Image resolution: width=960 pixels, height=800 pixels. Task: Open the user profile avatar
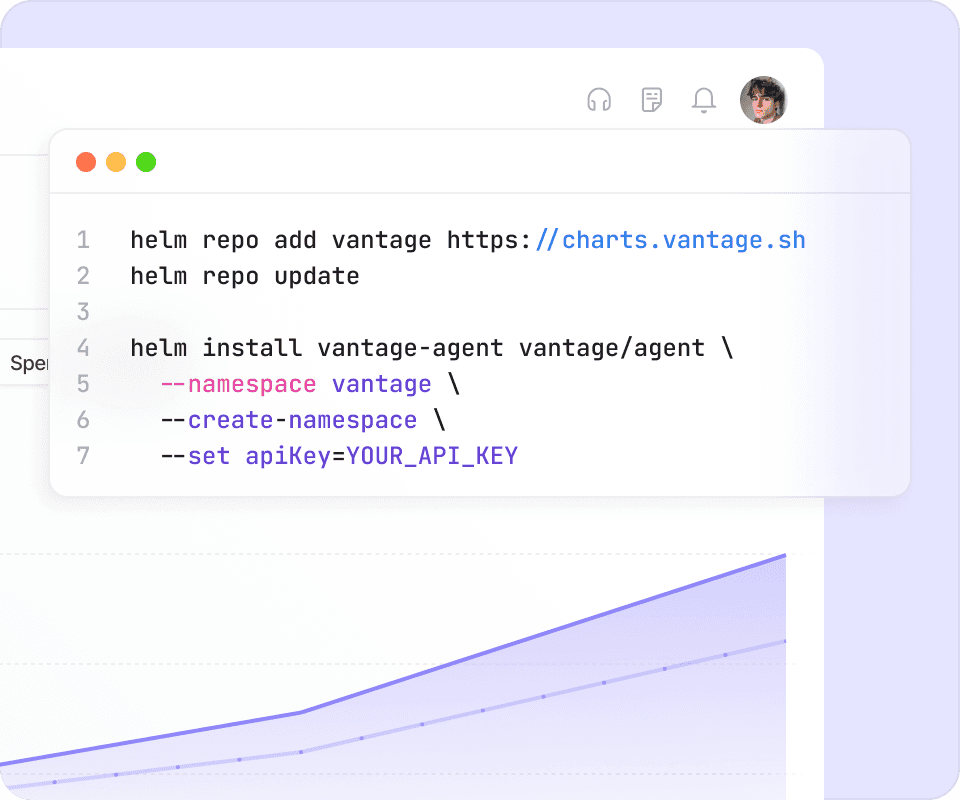pos(763,100)
